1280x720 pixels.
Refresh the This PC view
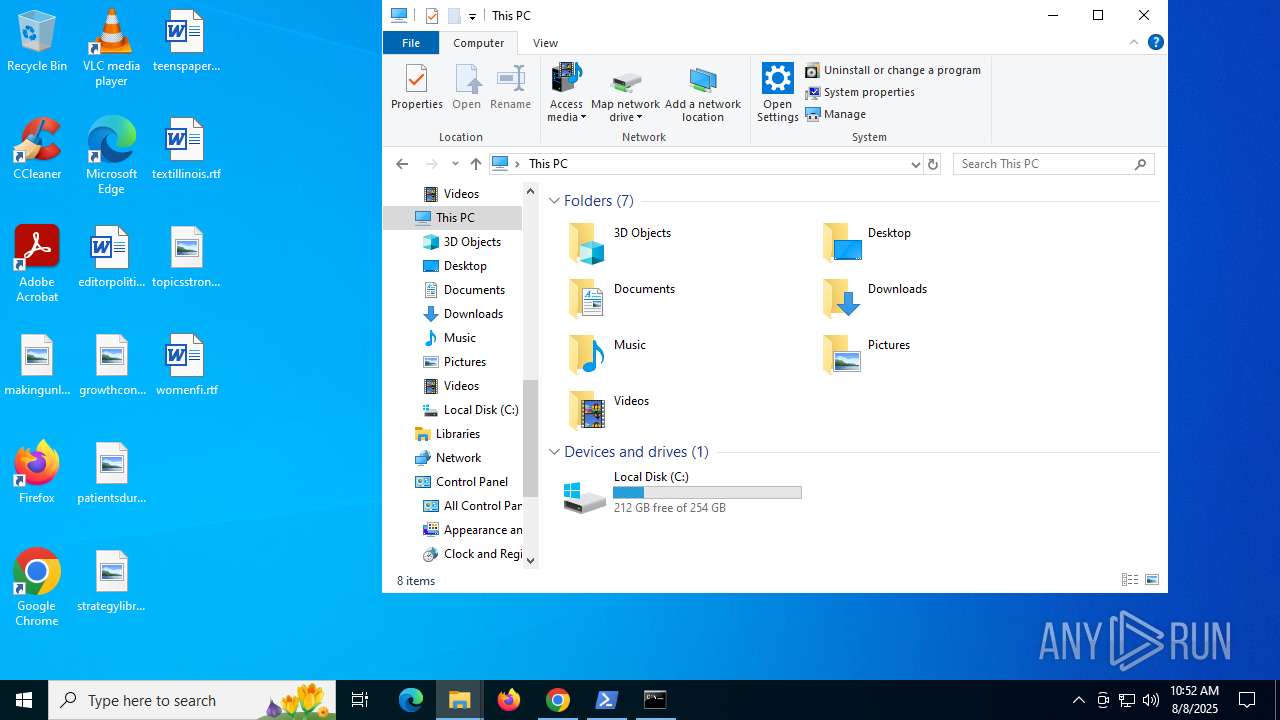933,164
